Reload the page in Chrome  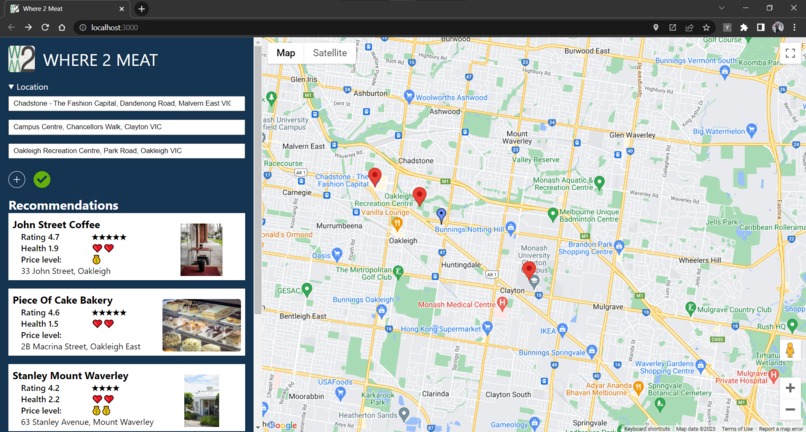45,27
